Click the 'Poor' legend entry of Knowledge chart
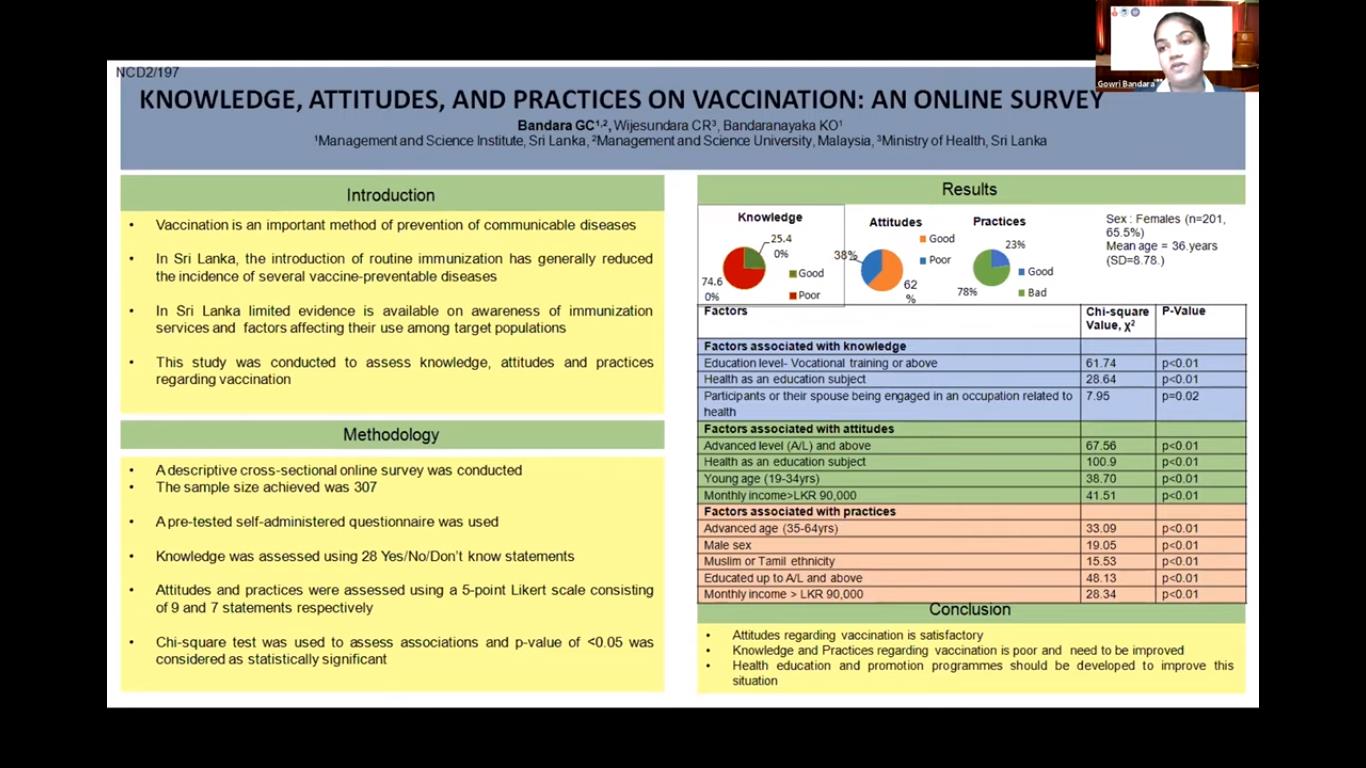 point(805,295)
